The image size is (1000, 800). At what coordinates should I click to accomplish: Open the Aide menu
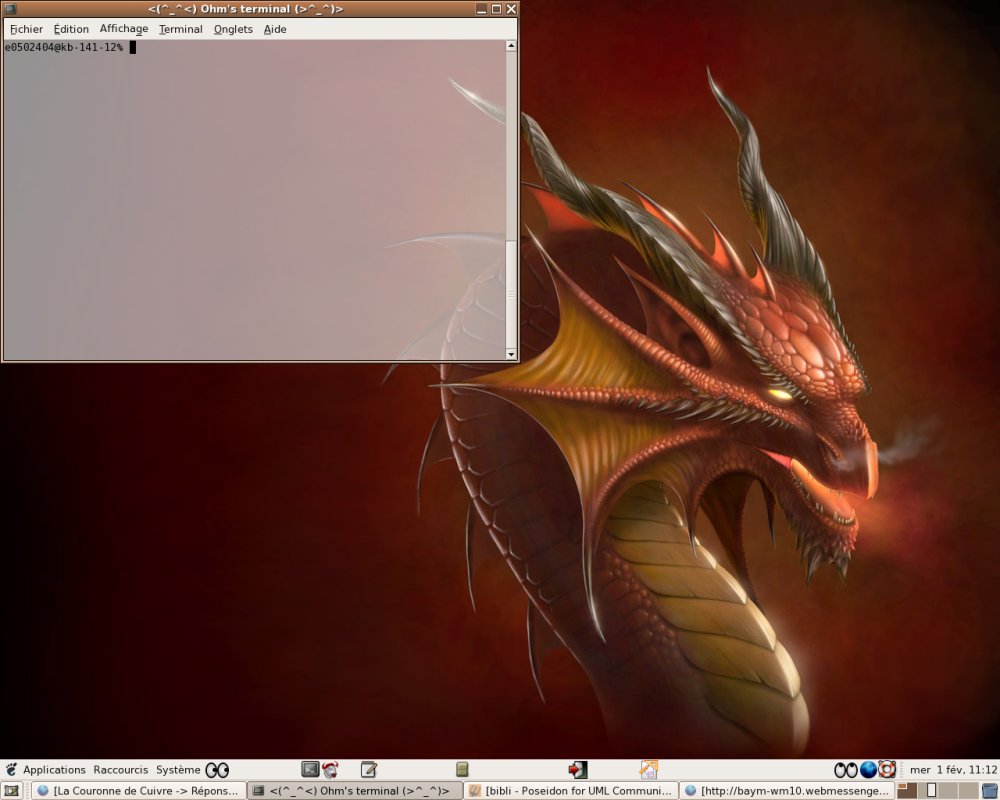(x=275, y=29)
